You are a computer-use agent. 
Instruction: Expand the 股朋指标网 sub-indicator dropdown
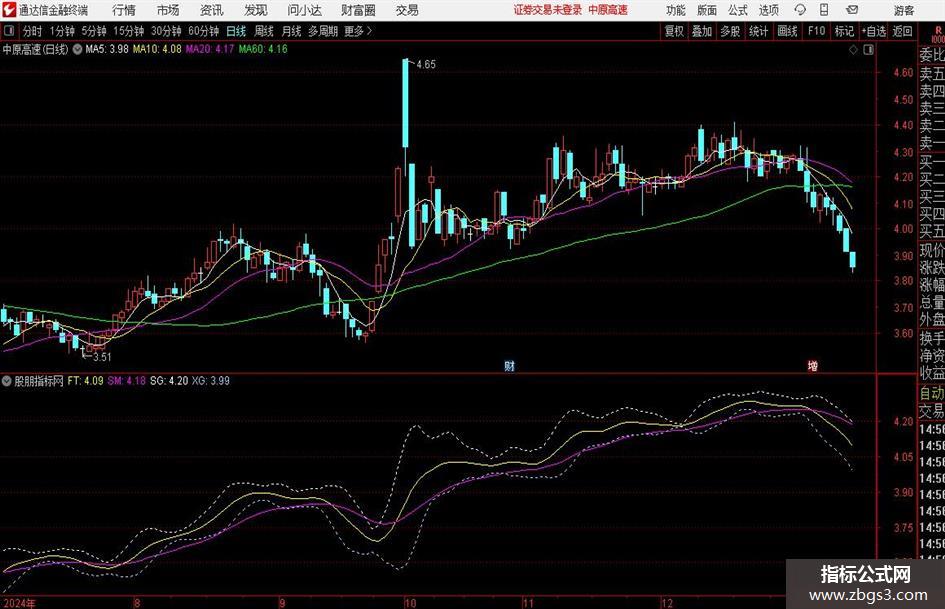tap(7, 381)
